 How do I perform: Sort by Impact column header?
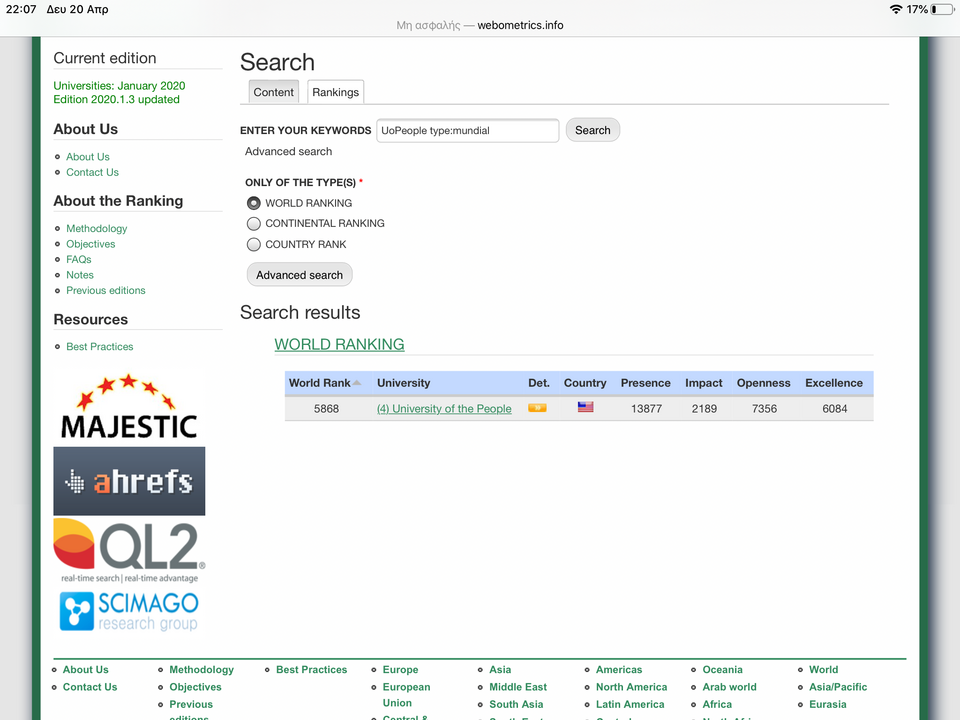(x=703, y=383)
